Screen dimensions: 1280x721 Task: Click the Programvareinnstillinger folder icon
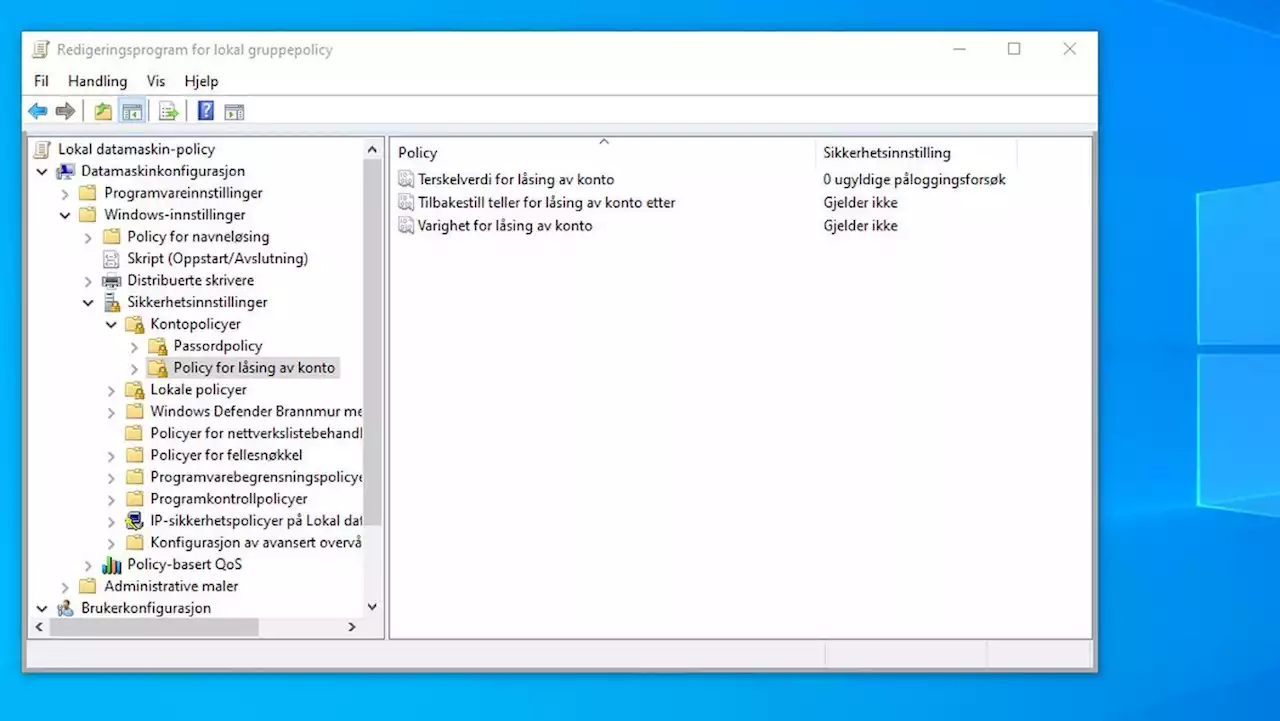coord(88,193)
